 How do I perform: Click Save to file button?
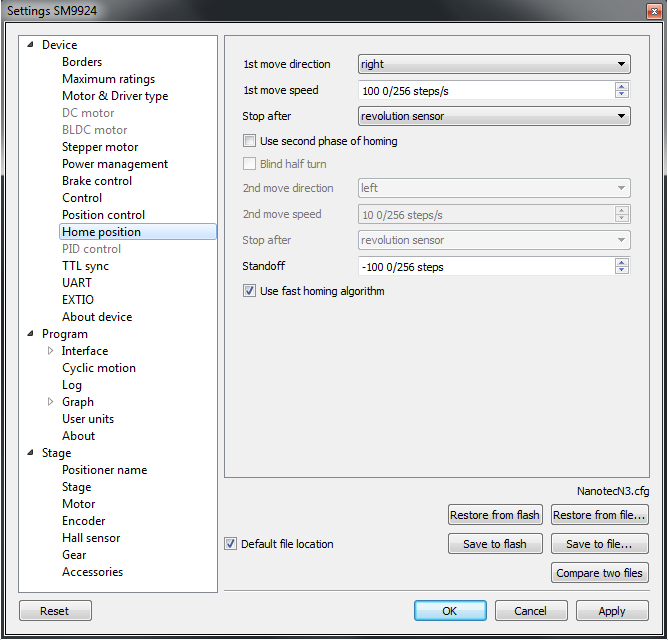[x=599, y=544]
